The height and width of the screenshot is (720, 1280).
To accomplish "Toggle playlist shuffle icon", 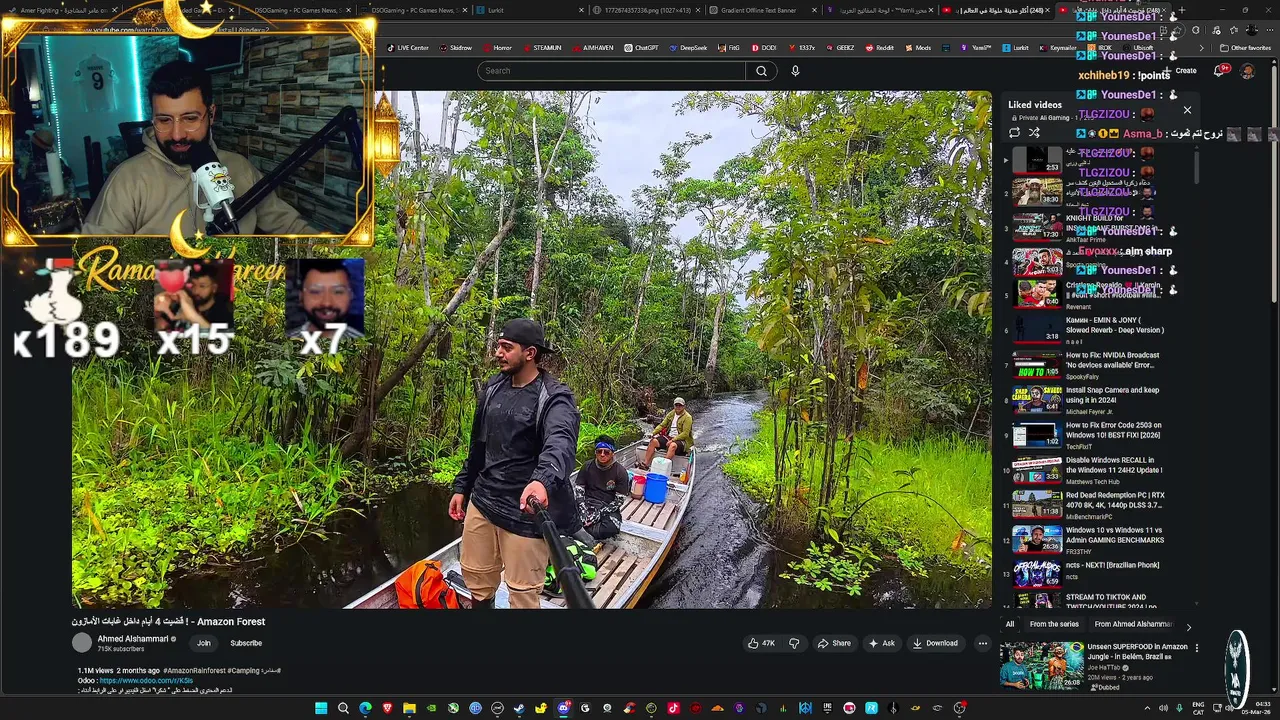I will (x=1034, y=132).
